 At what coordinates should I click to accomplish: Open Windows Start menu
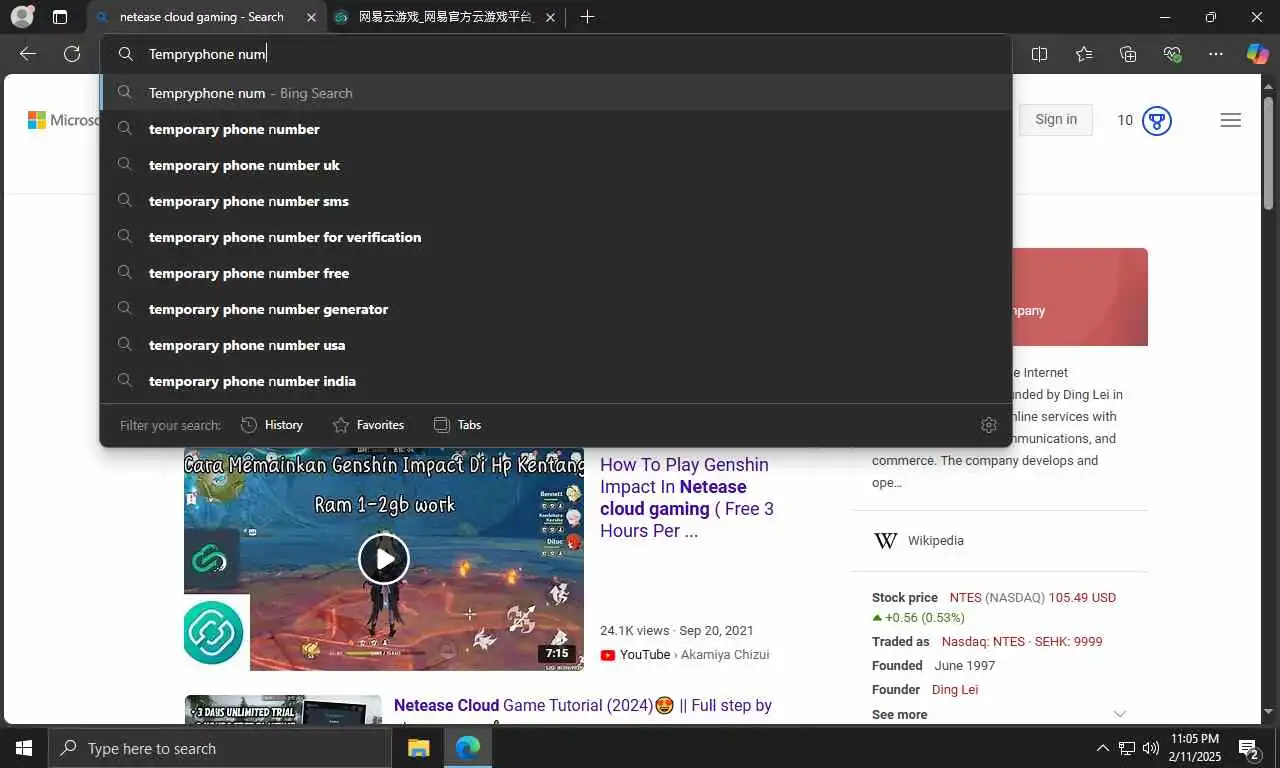click(x=24, y=748)
